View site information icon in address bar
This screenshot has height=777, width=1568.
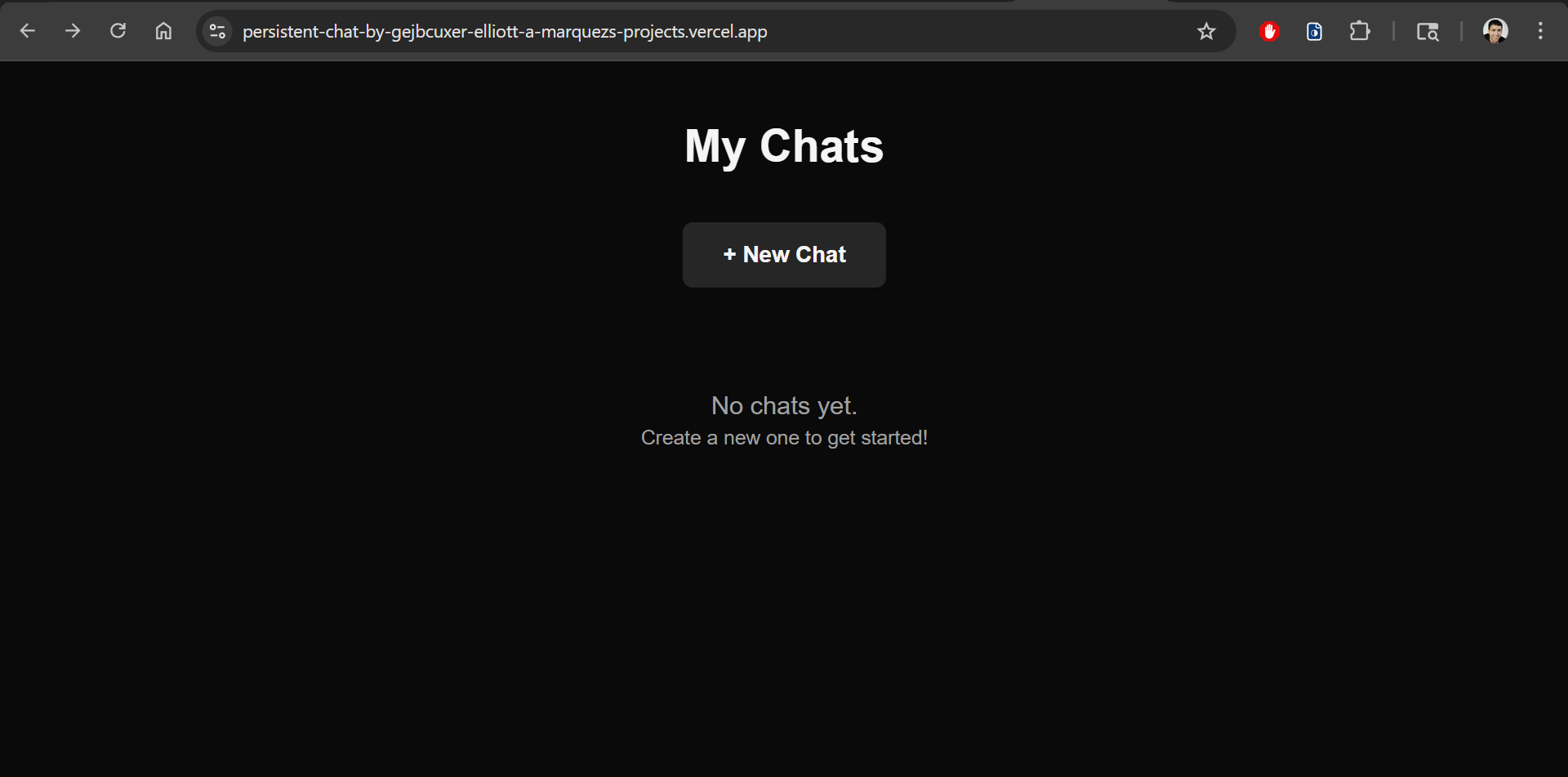pyautogui.click(x=217, y=31)
